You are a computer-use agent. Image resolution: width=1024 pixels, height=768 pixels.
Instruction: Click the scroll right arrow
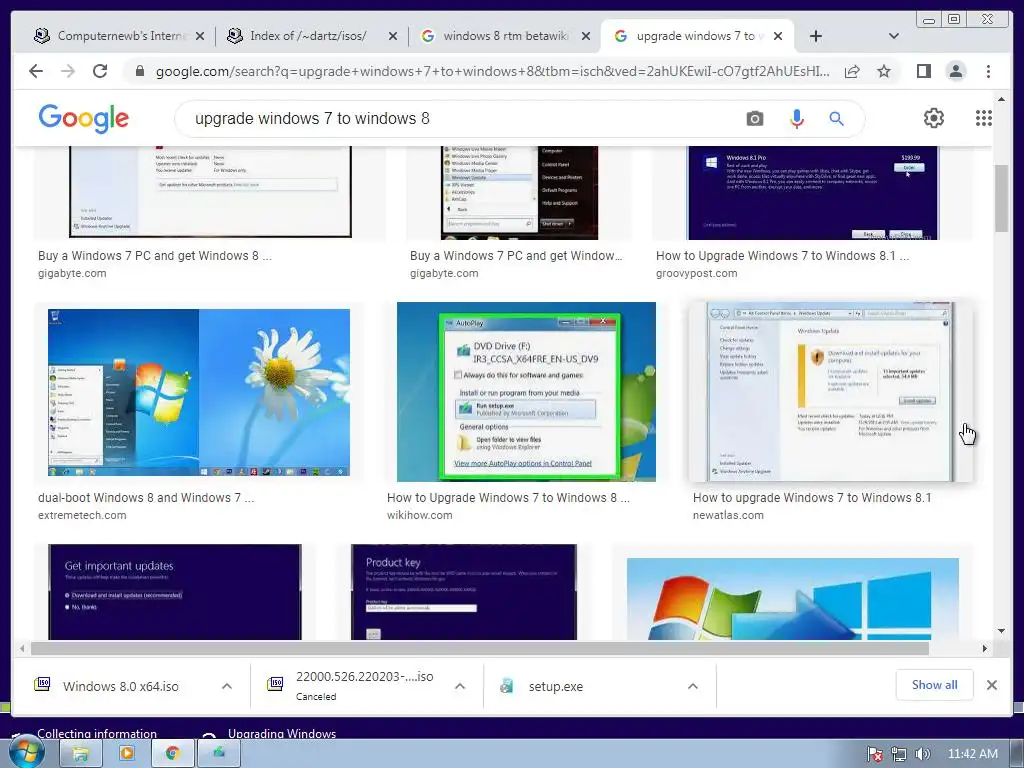pos(985,648)
